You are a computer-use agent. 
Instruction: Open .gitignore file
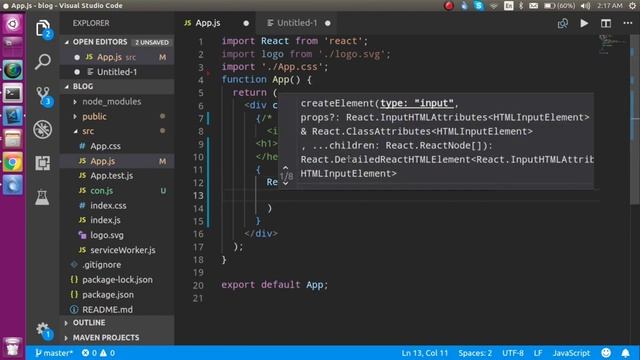tap(117, 264)
